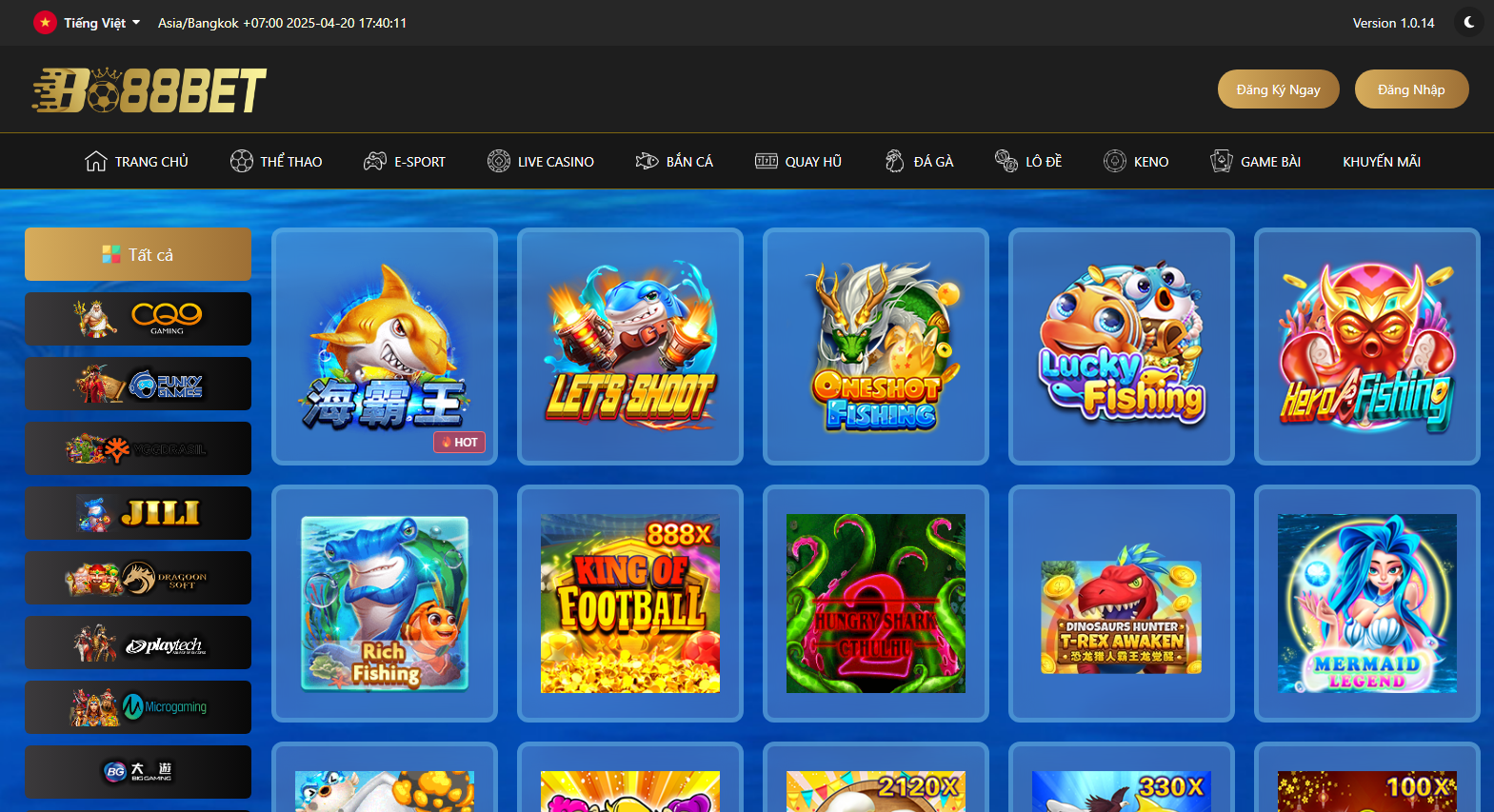
Task: Open THỂ THAO menu item
Action: [x=276, y=162]
